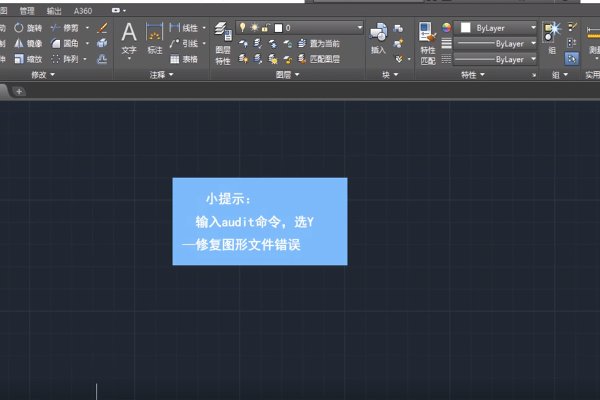Add a new drawing tab with plus
The image size is (600, 400).
(19, 91)
